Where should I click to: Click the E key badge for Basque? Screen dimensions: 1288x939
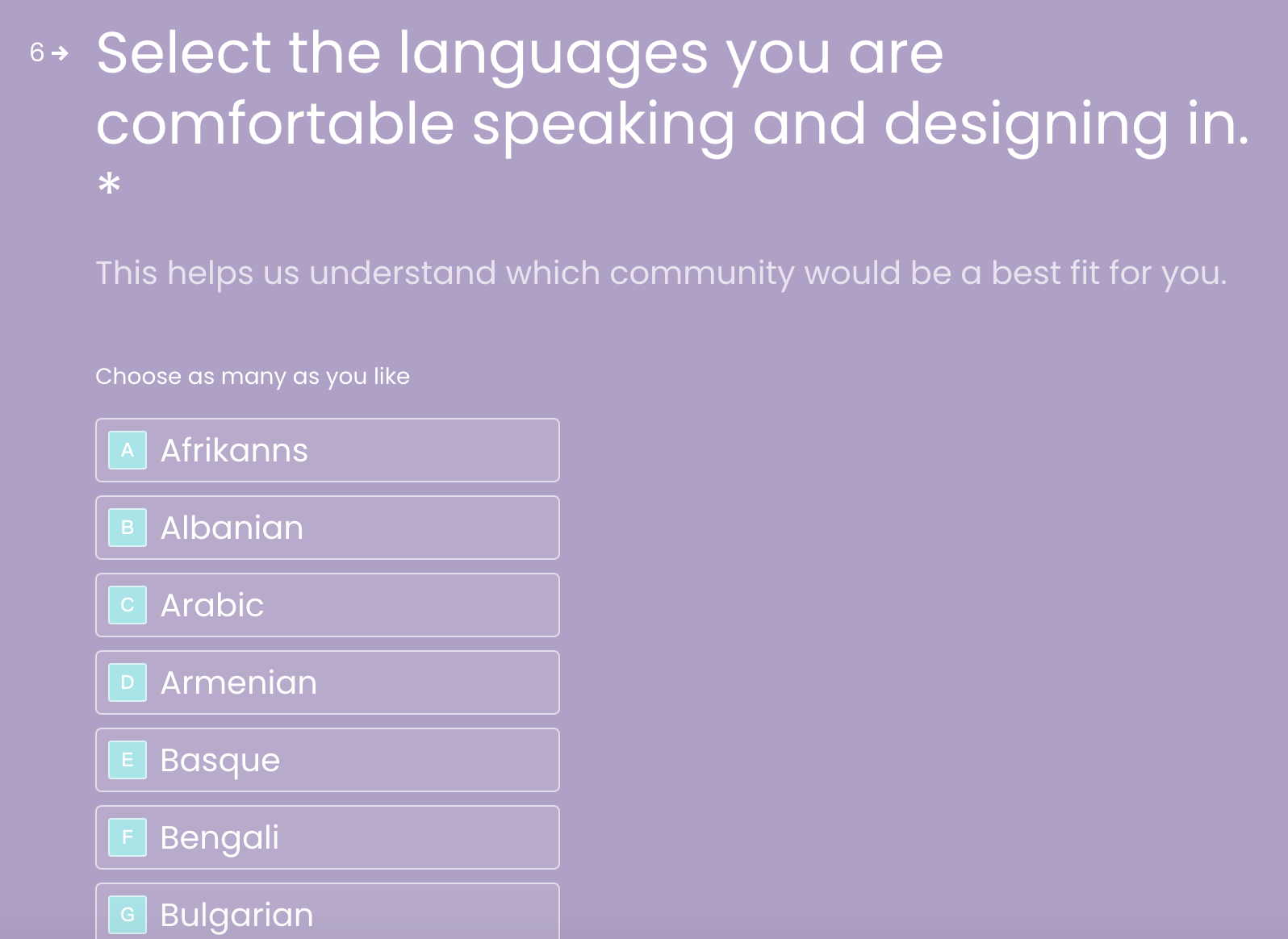[128, 760]
